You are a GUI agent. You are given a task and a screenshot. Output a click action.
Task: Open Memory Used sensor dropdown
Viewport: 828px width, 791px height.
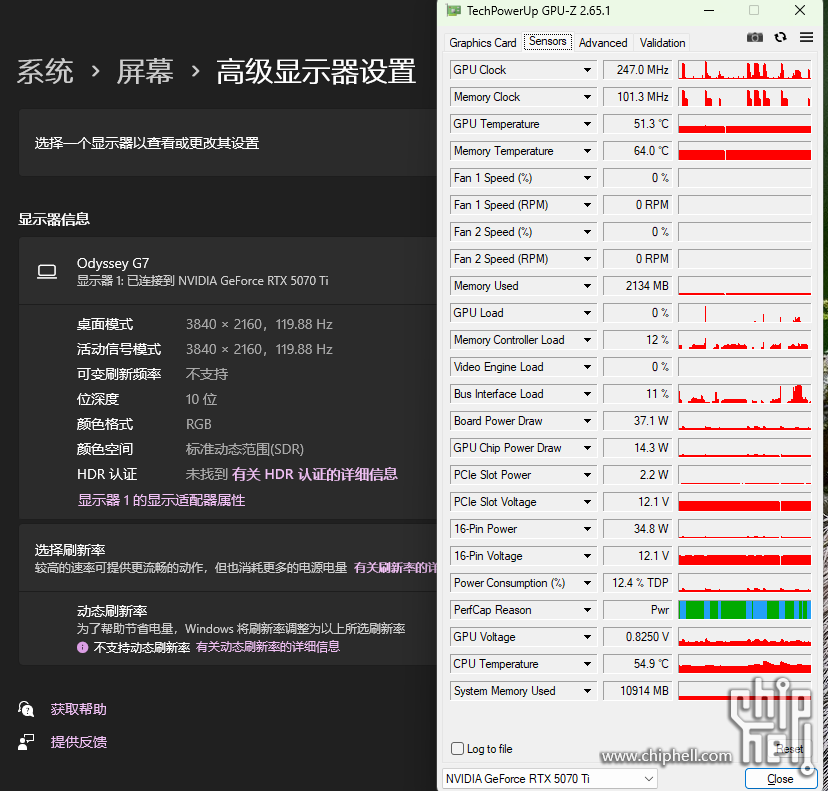pos(587,286)
